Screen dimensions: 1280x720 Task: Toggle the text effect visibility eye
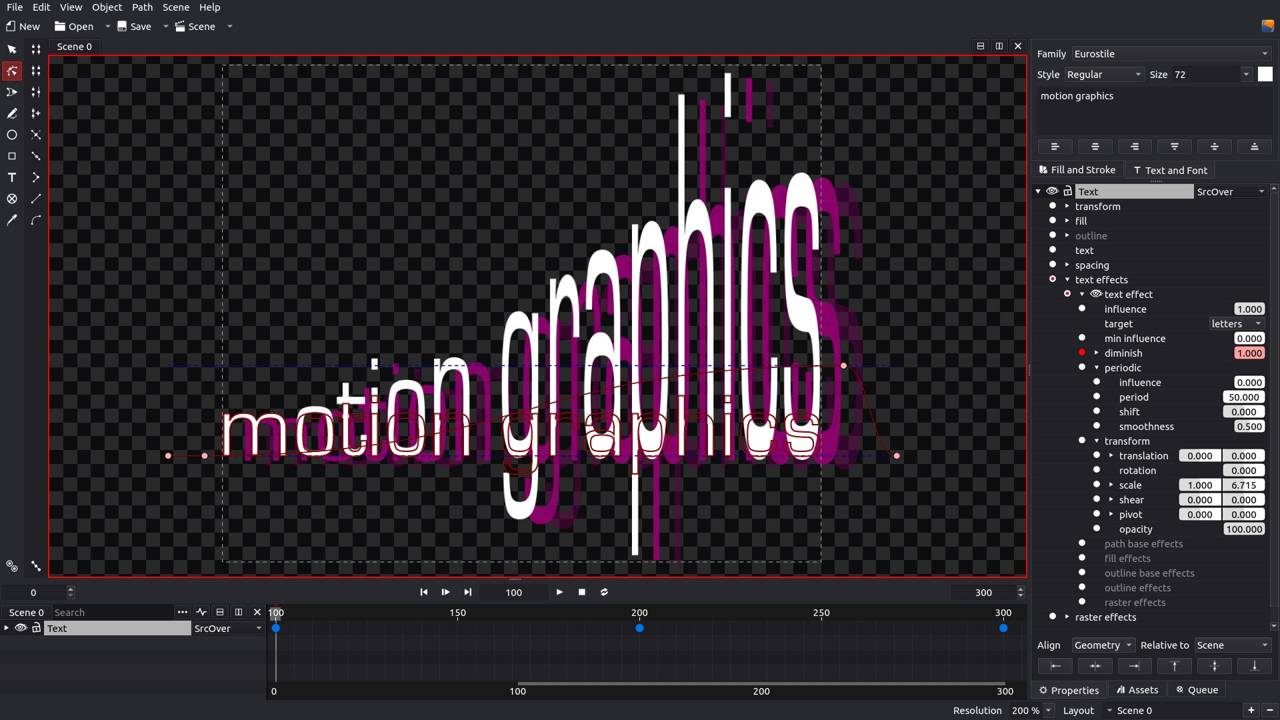click(x=1096, y=294)
